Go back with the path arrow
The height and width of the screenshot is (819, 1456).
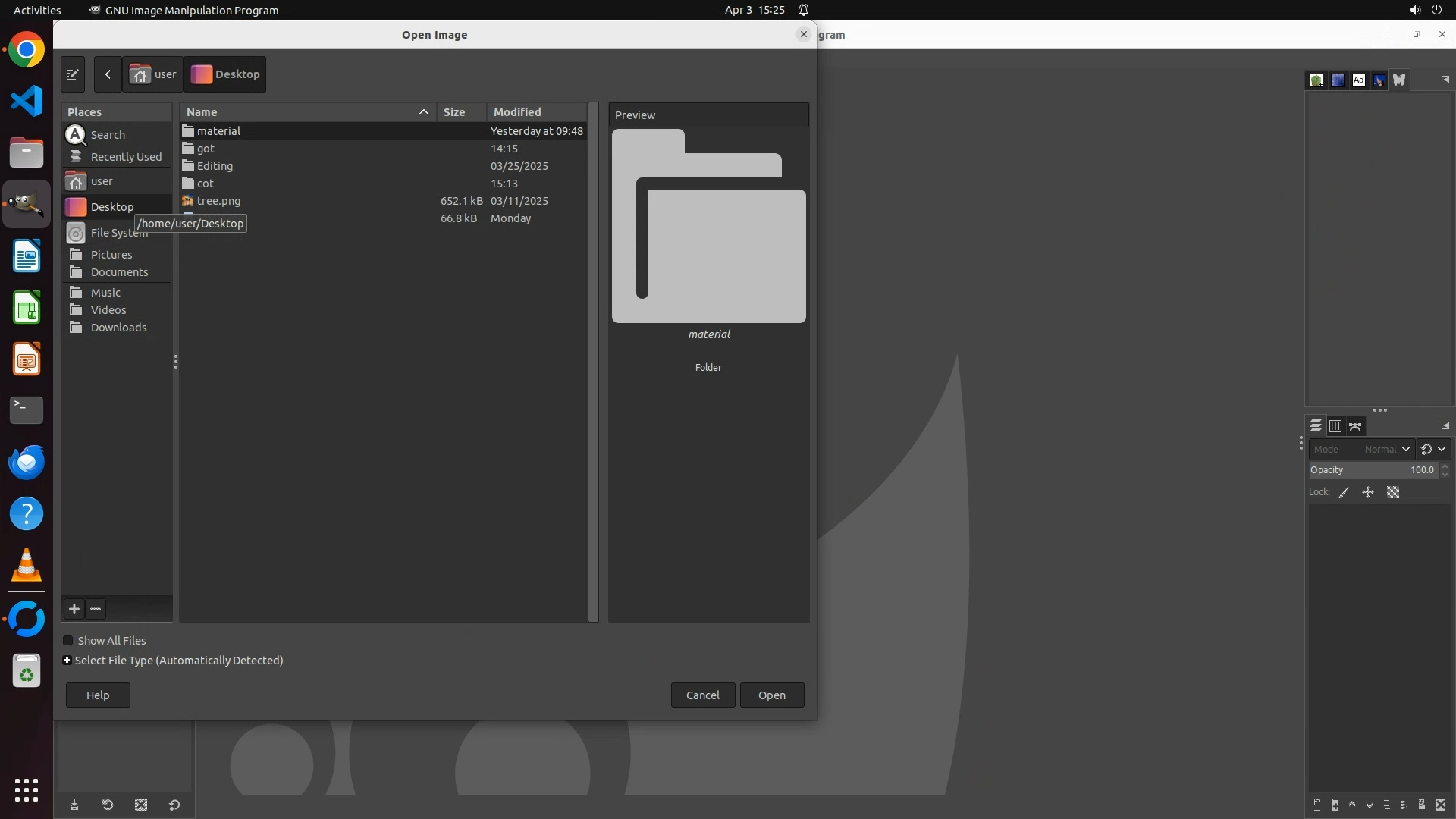[x=108, y=74]
